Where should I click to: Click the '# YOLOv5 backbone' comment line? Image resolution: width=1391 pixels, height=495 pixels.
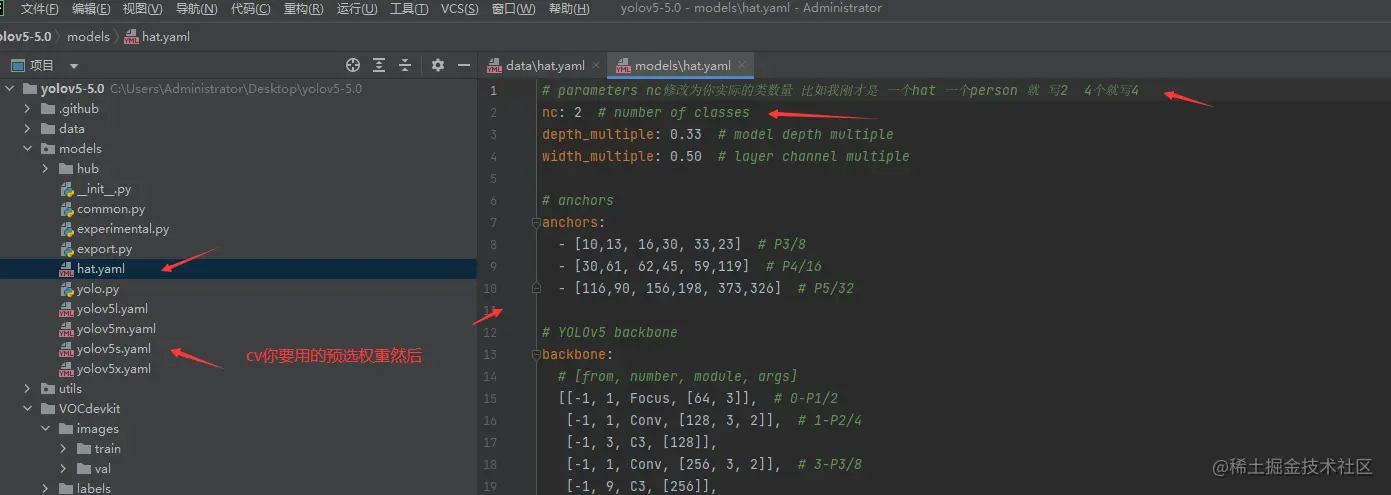pos(609,332)
